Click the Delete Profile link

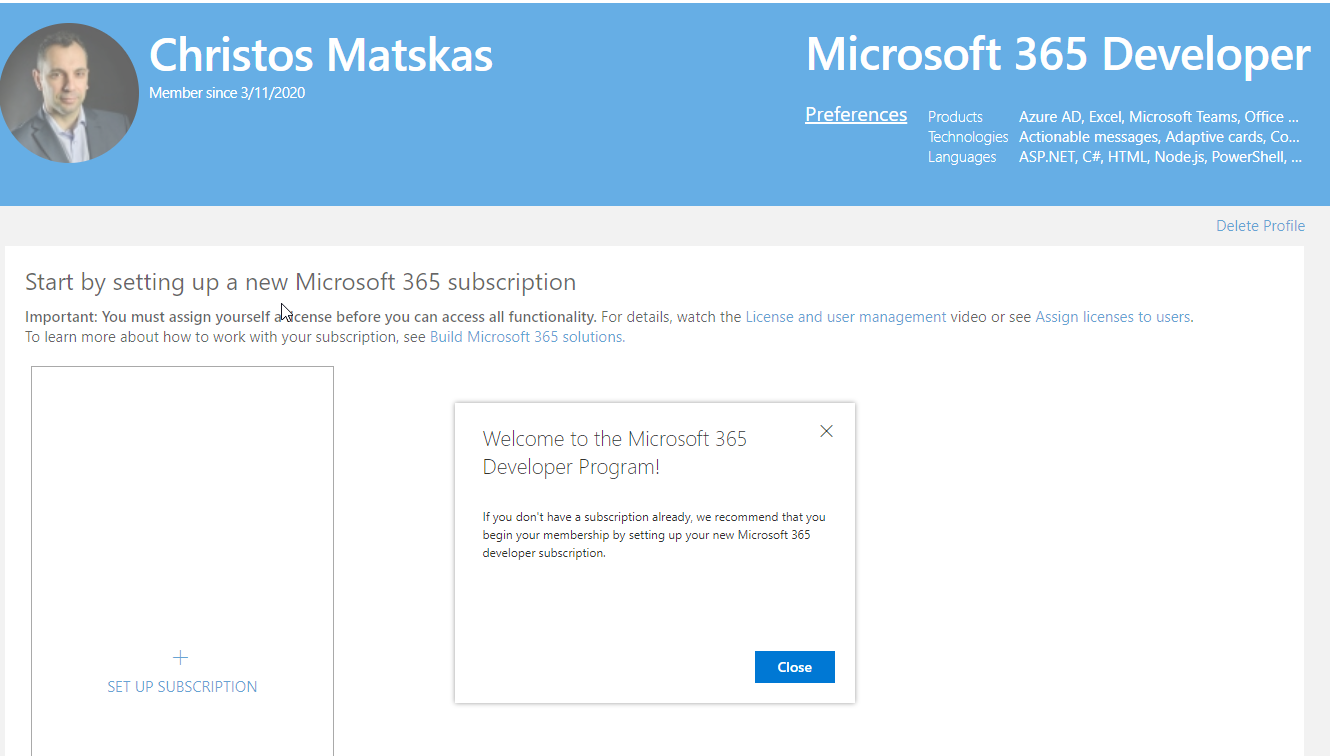(x=1260, y=226)
